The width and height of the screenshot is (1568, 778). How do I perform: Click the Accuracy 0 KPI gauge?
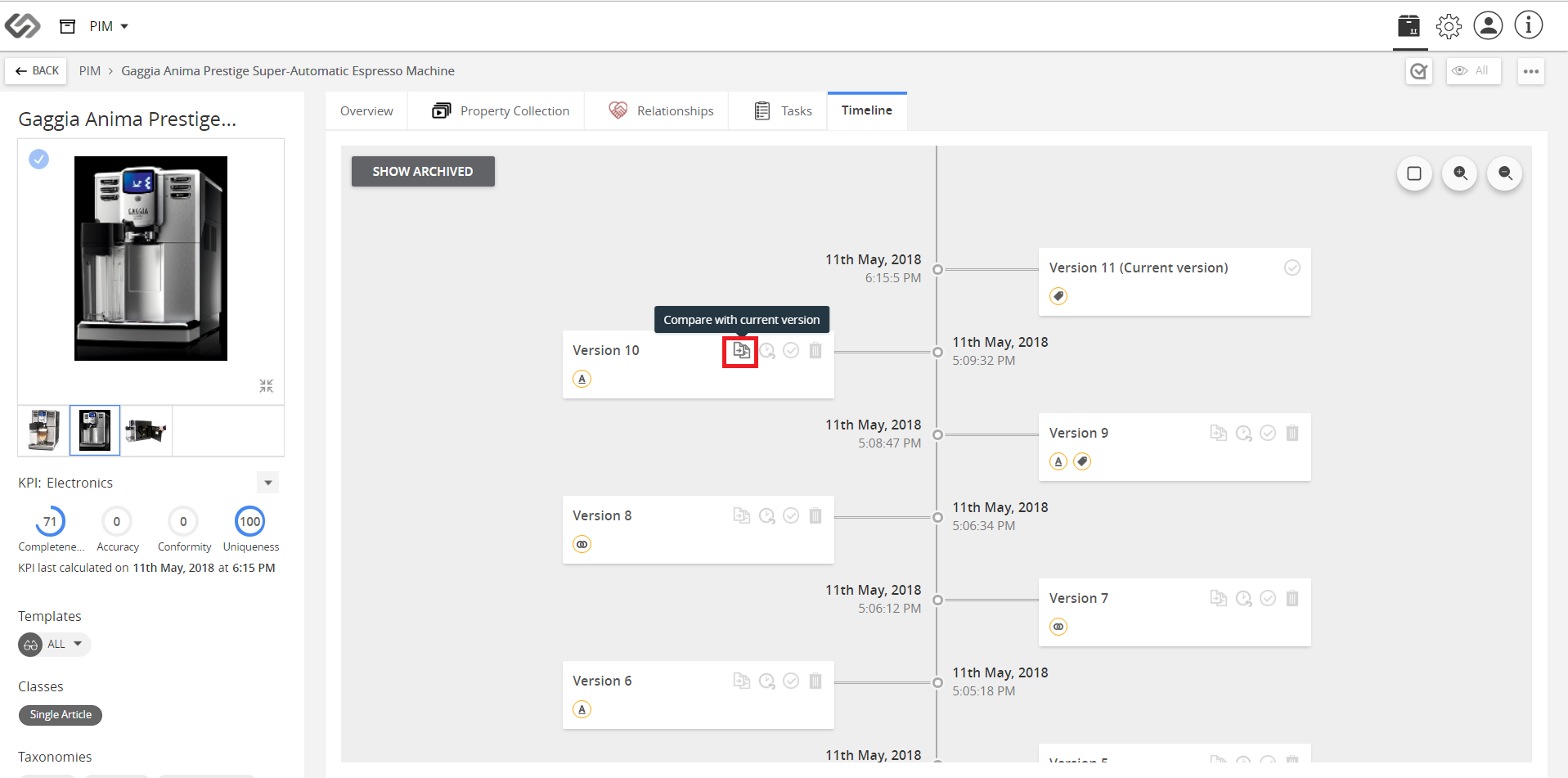click(117, 521)
